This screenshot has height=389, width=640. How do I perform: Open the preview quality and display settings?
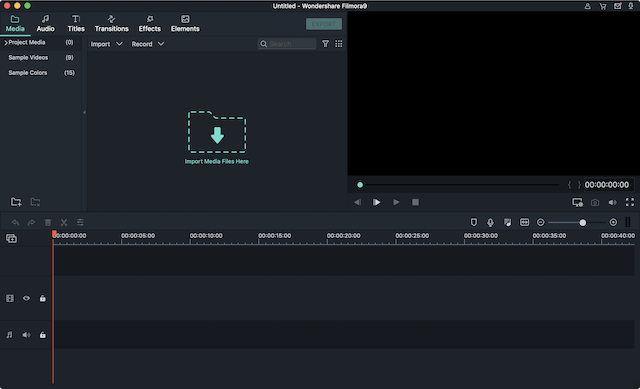[x=577, y=202]
